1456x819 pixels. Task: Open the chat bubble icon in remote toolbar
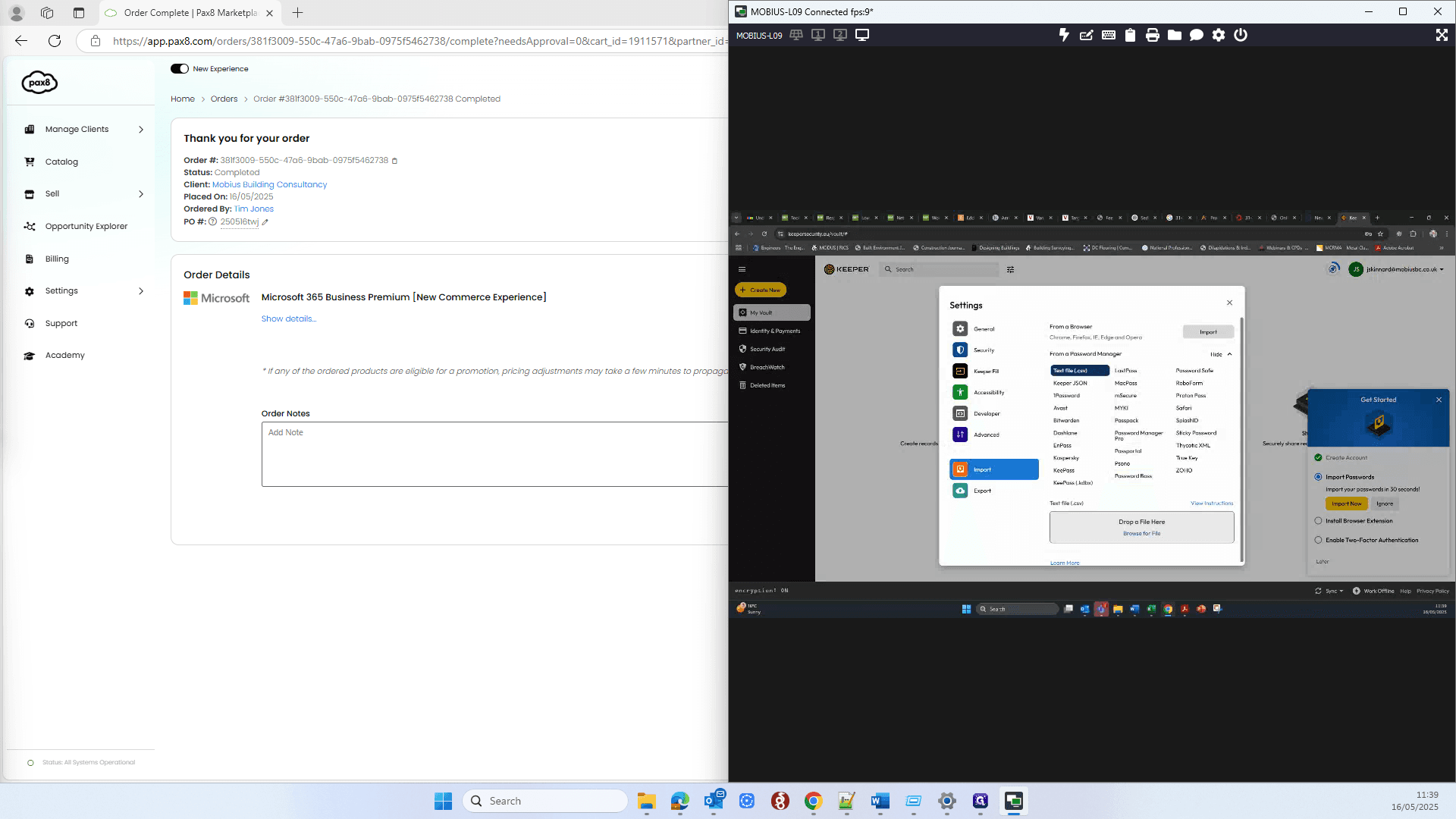click(x=1196, y=35)
